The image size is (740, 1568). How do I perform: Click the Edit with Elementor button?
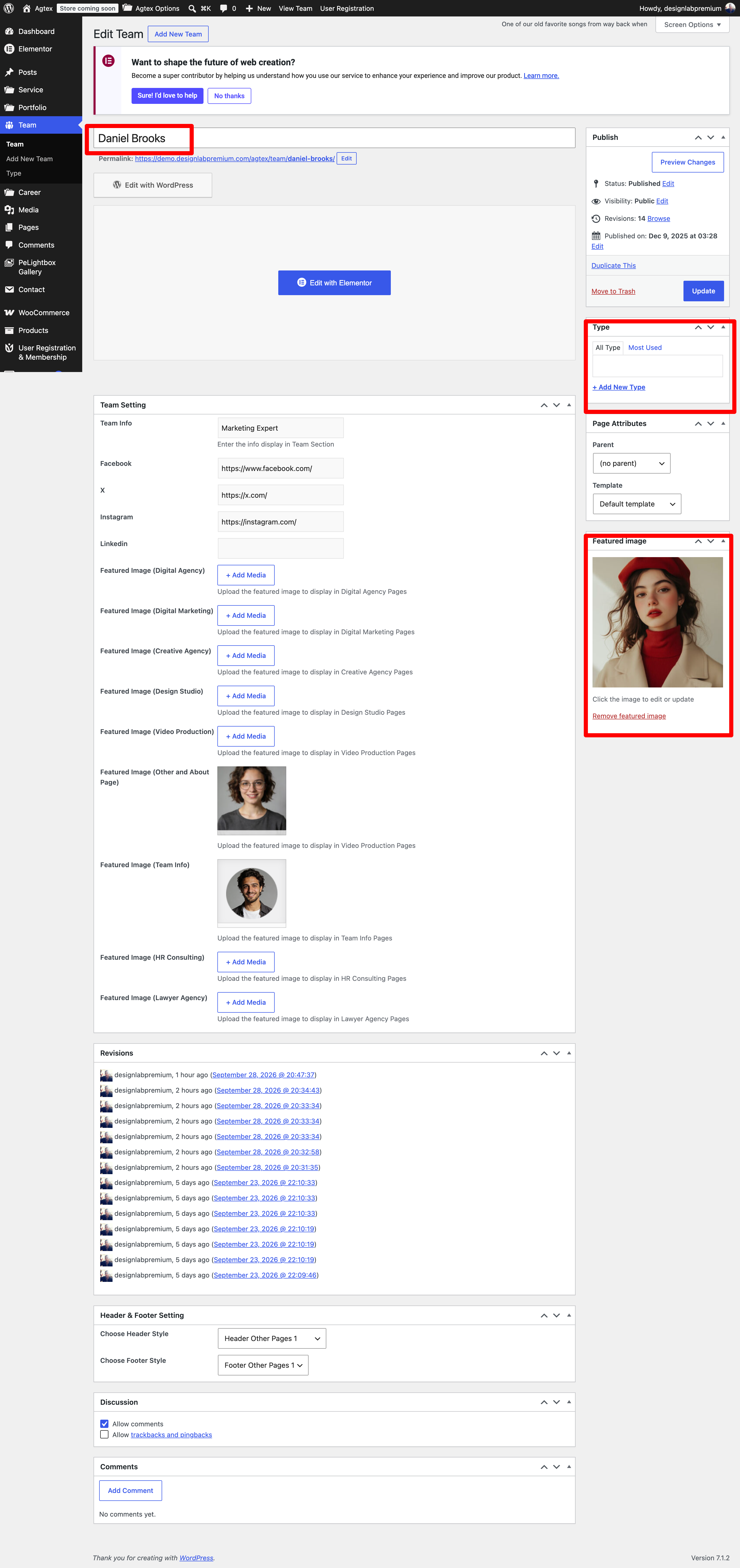tap(334, 283)
